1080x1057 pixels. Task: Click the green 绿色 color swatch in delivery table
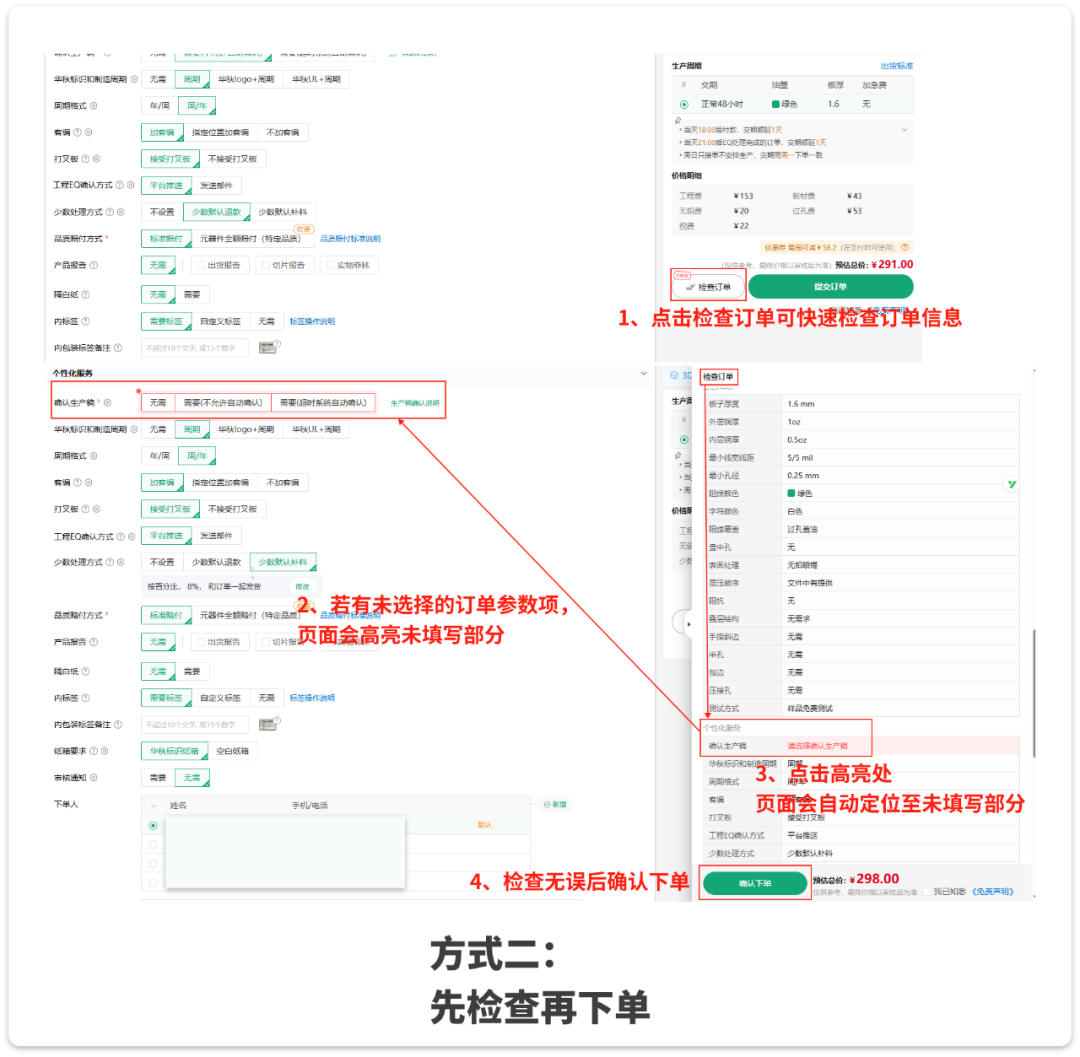point(776,104)
